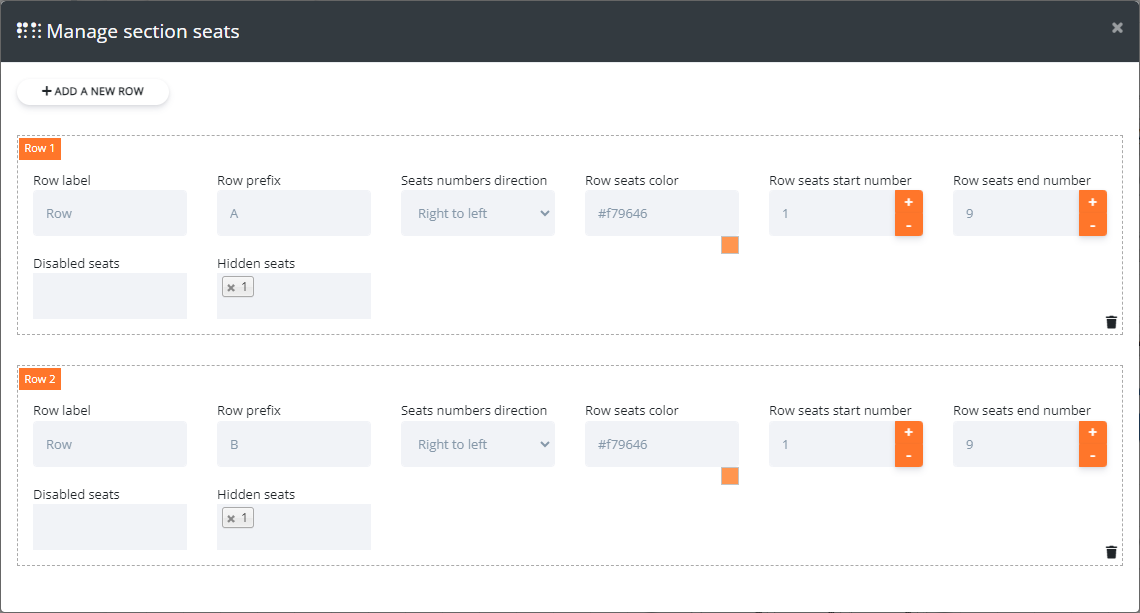Image resolution: width=1140 pixels, height=613 pixels.
Task: Remove hidden seat 1 tag in Row 1
Action: (x=231, y=288)
